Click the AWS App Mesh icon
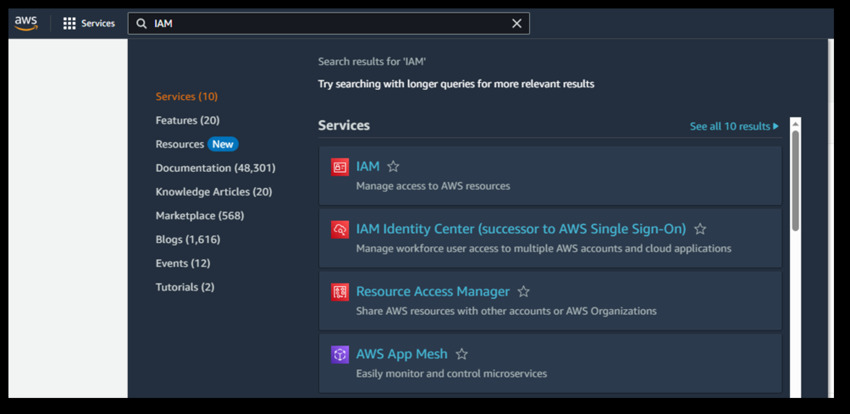 point(340,354)
